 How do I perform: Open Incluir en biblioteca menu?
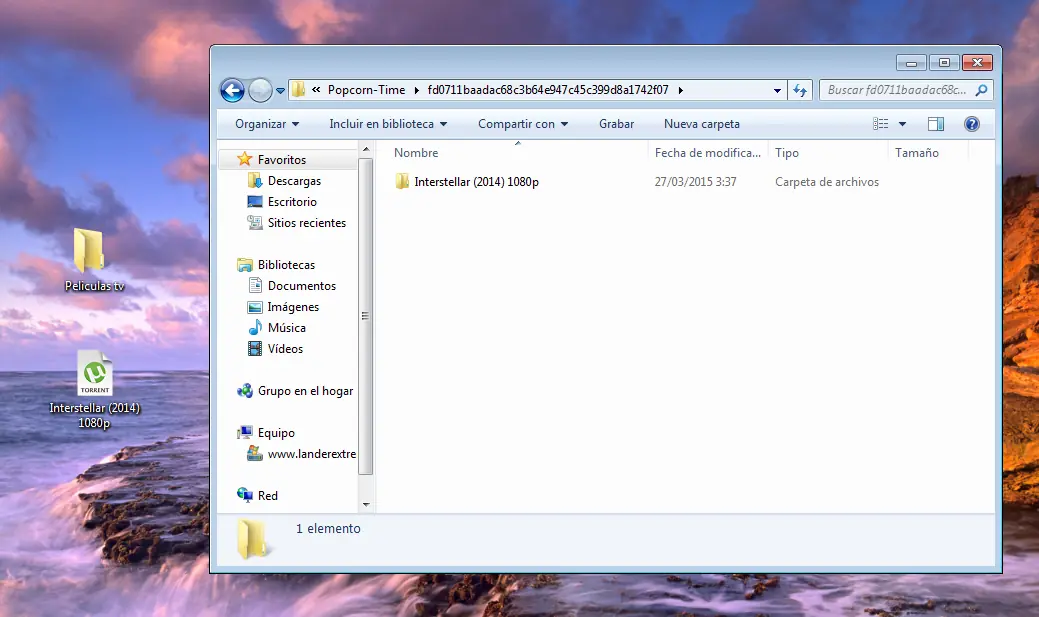[x=388, y=124]
